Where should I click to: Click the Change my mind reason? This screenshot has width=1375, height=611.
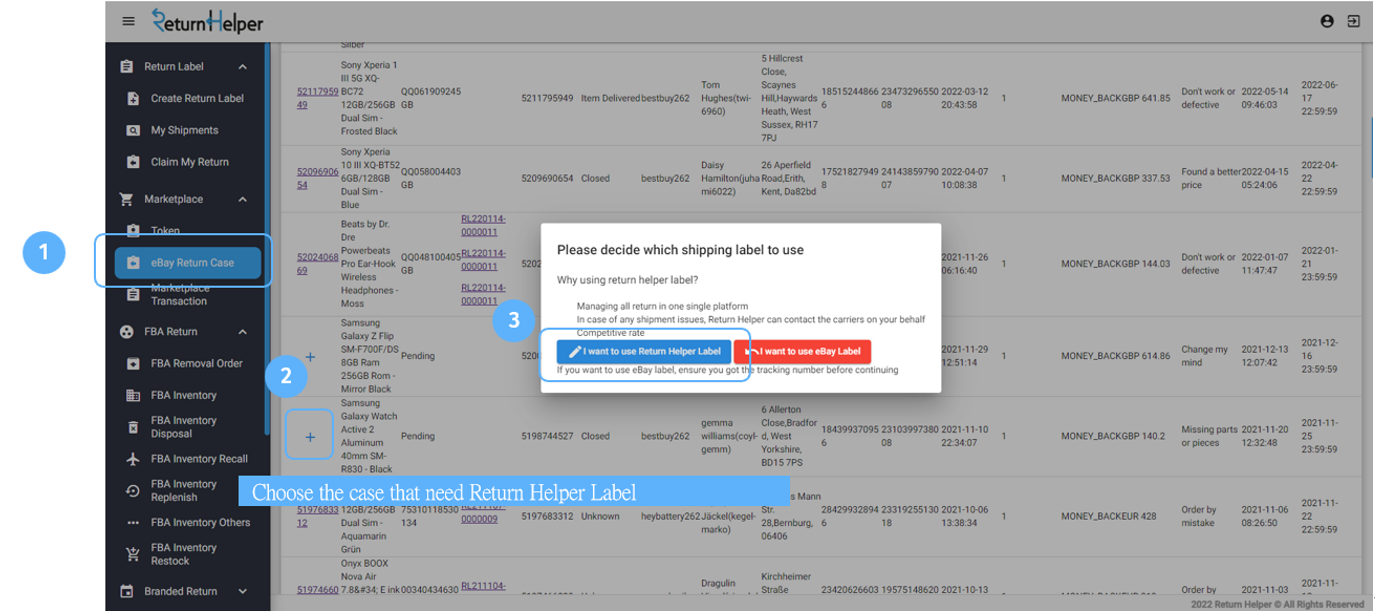1205,356
